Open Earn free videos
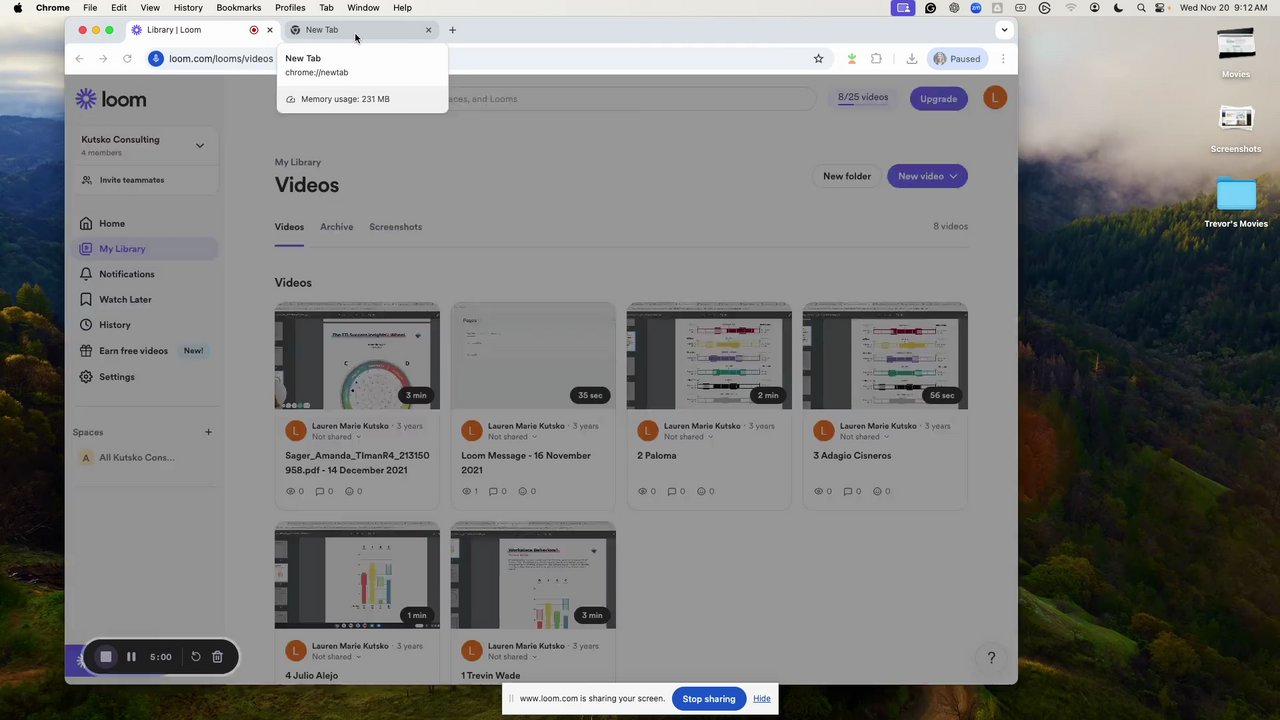The height and width of the screenshot is (720, 1280). [146, 351]
